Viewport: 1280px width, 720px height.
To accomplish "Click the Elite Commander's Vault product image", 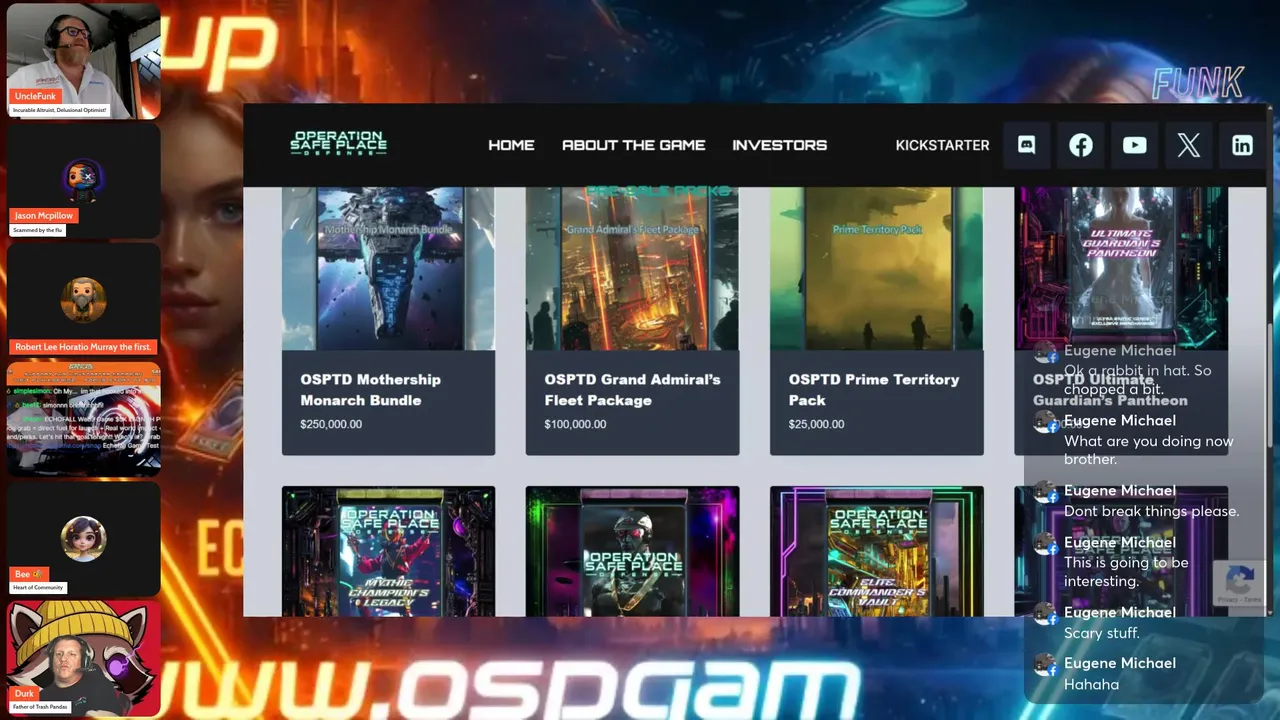I will coord(876,551).
